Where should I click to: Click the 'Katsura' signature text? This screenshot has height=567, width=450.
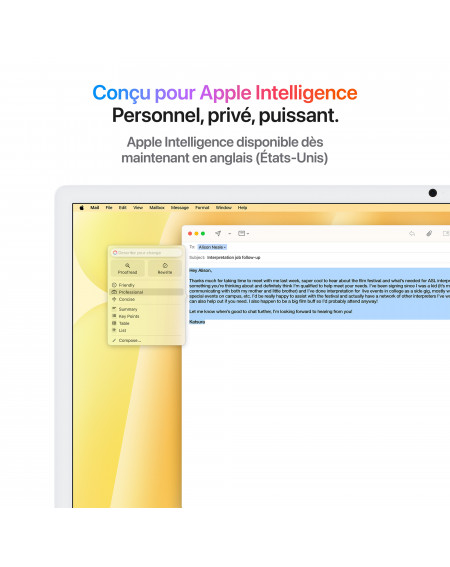point(197,322)
